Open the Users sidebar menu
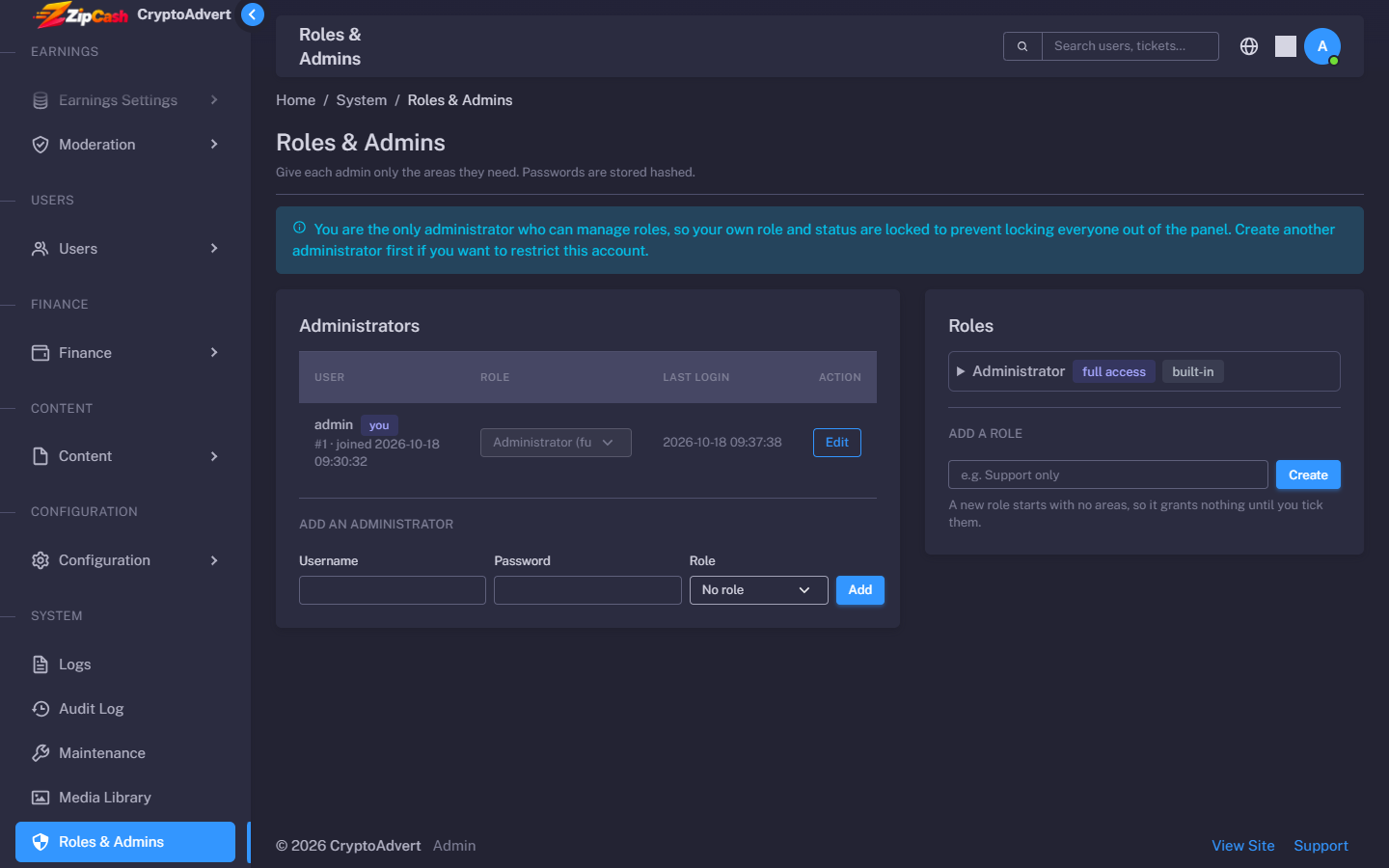Viewport: 1389px width, 868px height. (x=125, y=249)
